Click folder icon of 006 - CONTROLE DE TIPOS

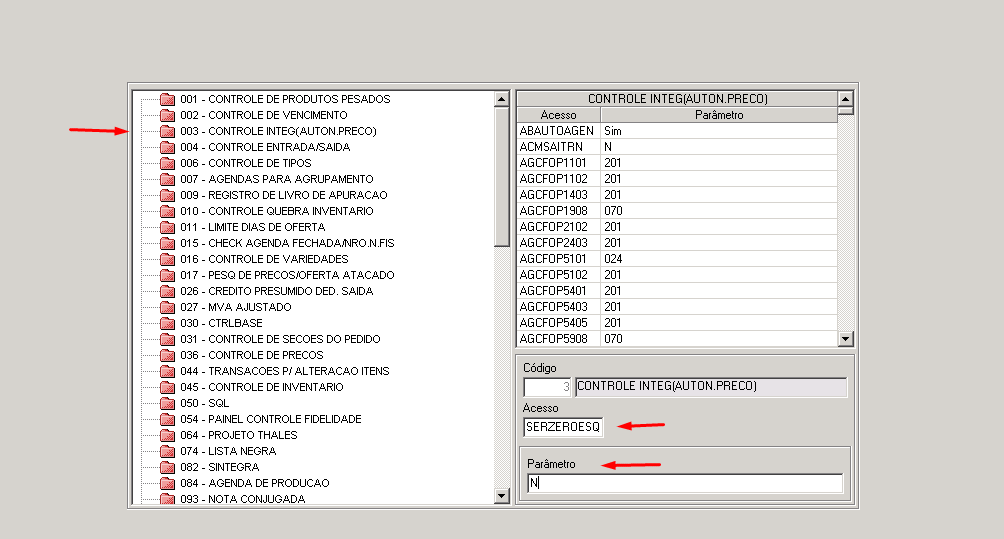[x=167, y=163]
